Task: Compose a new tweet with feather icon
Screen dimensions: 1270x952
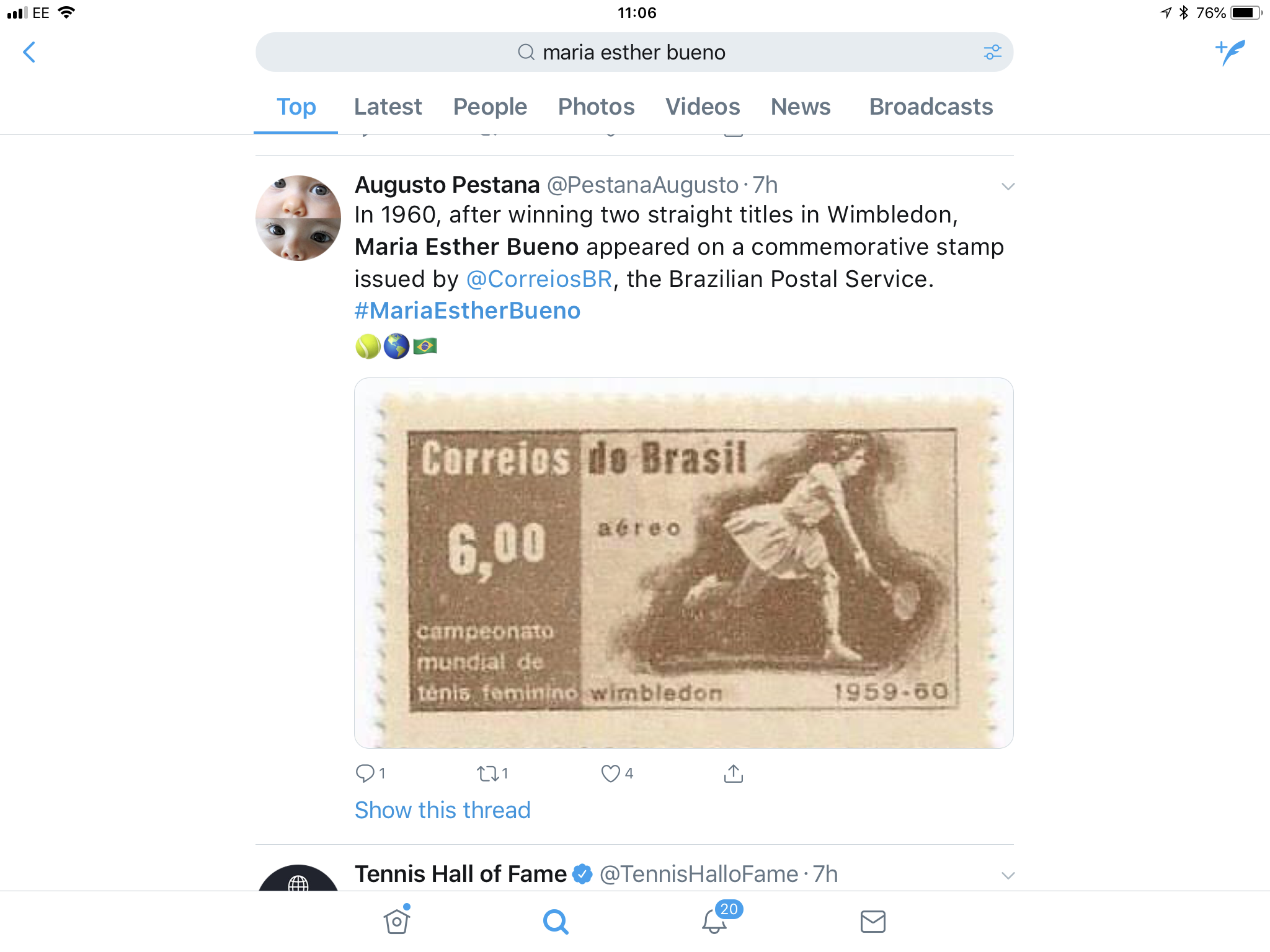Action: click(1230, 53)
